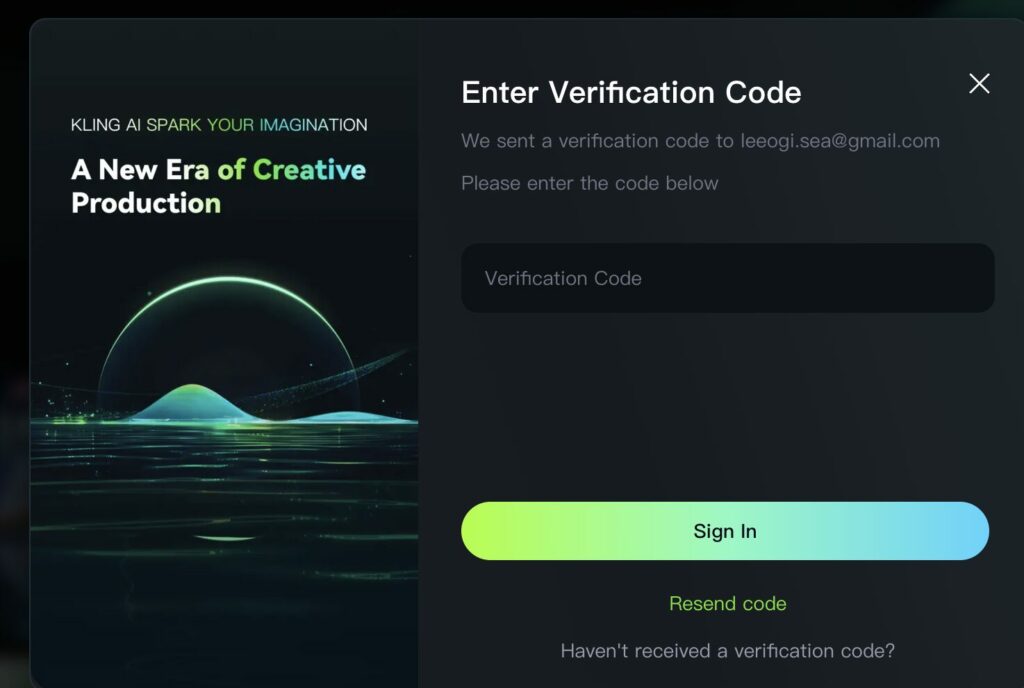The image size is (1024, 688).
Task: Click the "A New Era" headline text
Action: 140,170
